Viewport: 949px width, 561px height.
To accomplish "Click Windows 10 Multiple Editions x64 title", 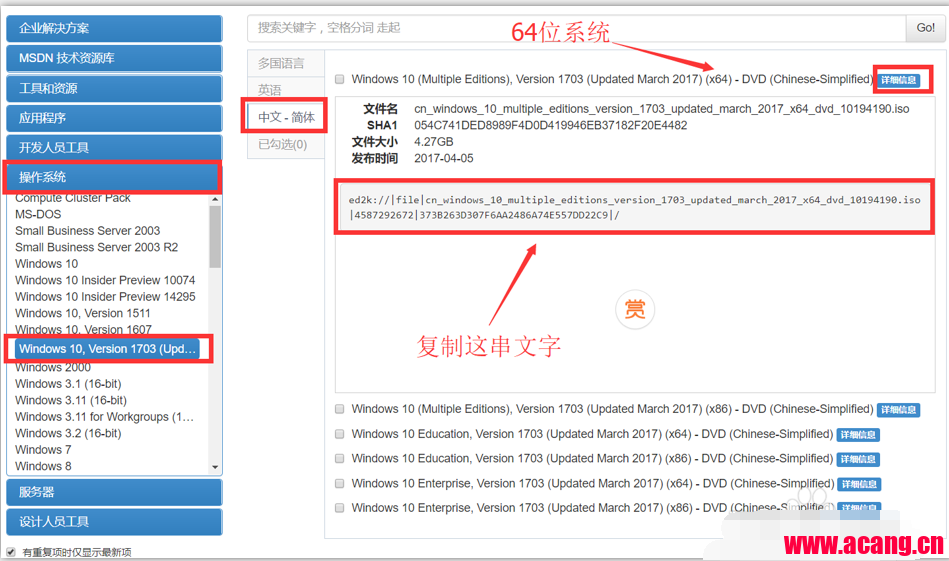I will [x=612, y=79].
